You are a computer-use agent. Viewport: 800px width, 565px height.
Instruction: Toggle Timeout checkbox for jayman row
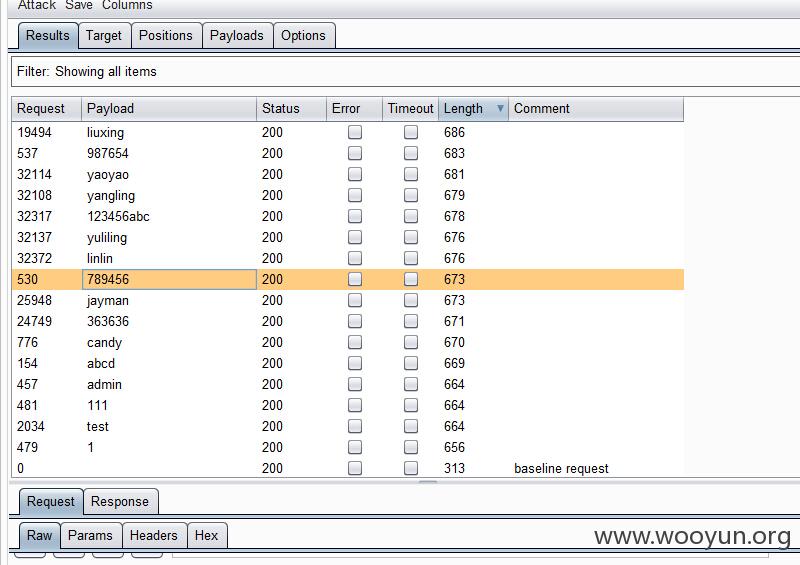click(x=411, y=300)
